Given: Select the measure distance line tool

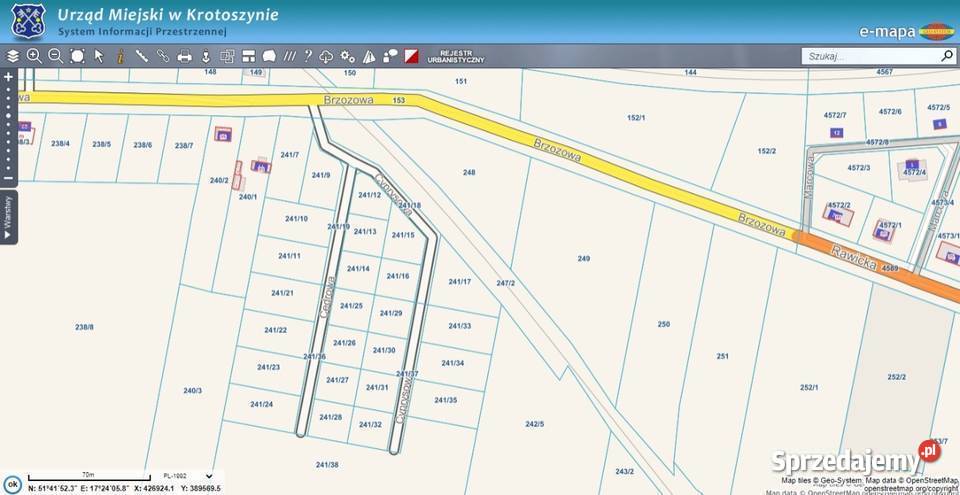Looking at the screenshot, I should tap(142, 56).
